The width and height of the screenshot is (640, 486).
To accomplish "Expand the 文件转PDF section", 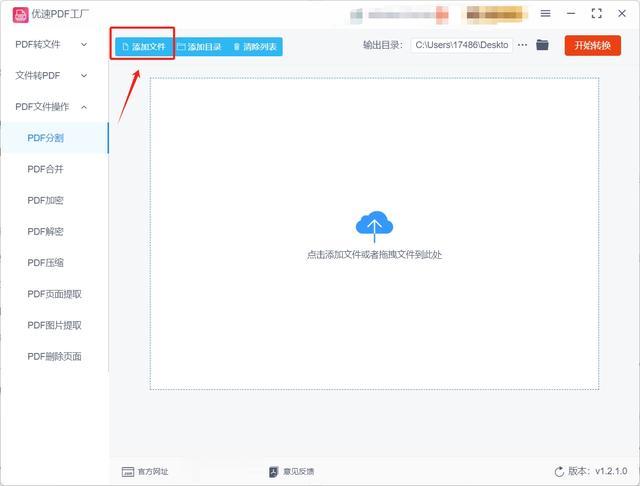I will tap(51, 75).
